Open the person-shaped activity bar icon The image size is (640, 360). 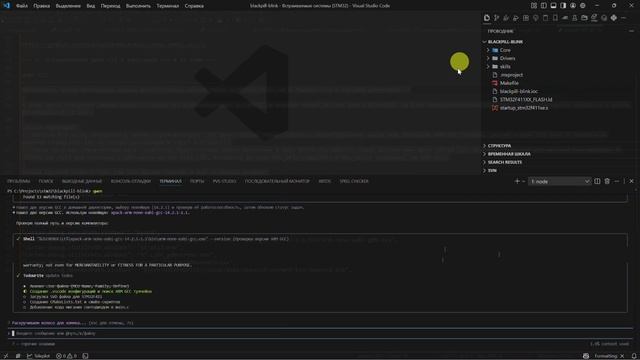pos(575,18)
